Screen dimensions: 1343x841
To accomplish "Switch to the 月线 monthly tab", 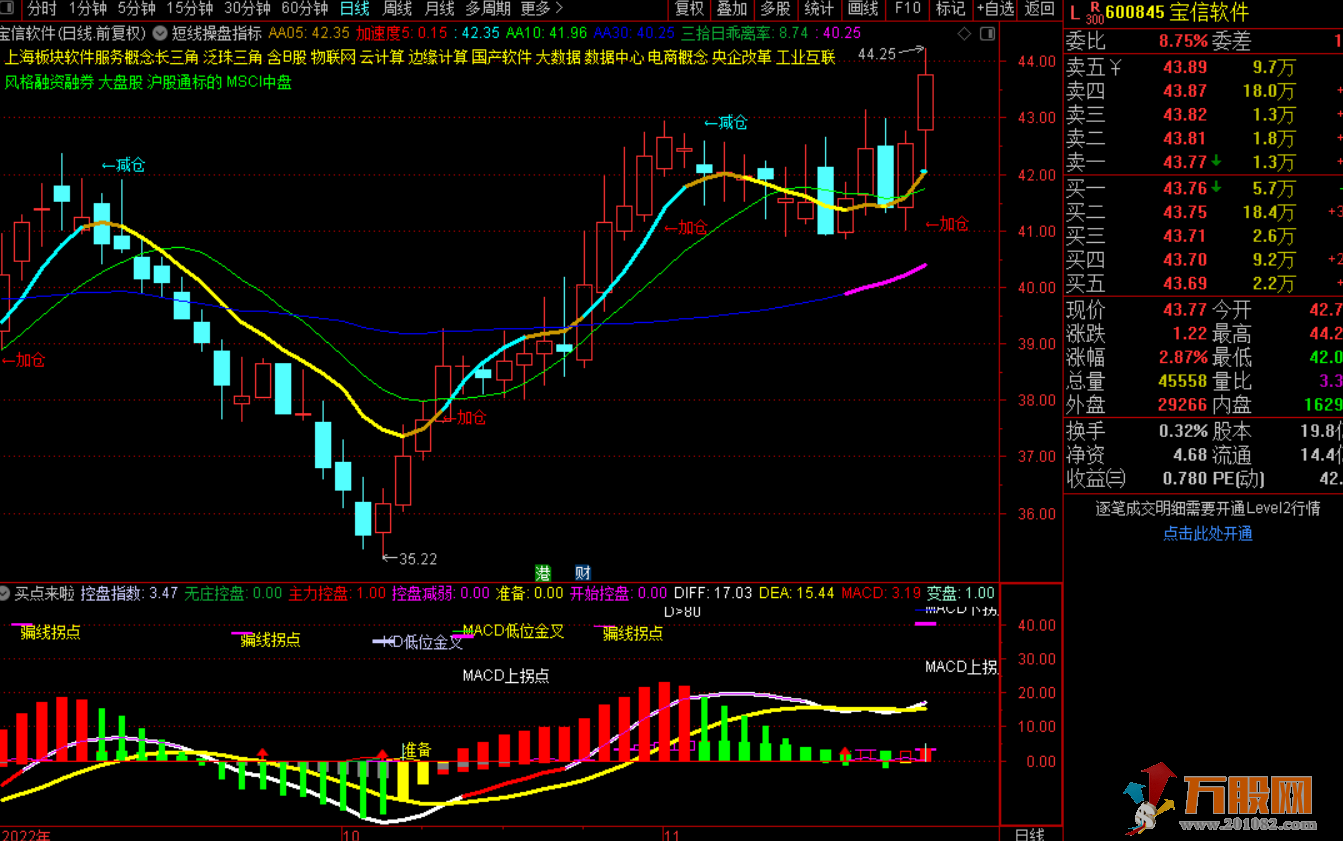I will tap(440, 9).
